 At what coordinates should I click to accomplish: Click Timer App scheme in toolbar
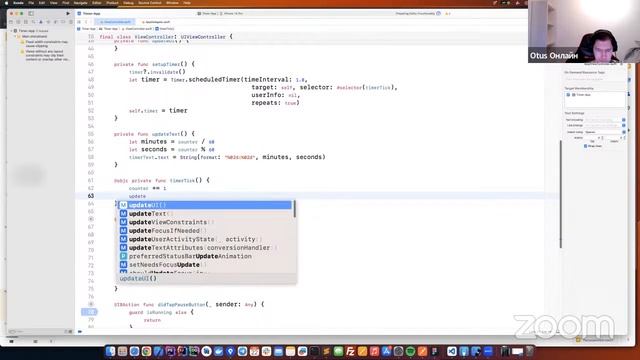207,13
